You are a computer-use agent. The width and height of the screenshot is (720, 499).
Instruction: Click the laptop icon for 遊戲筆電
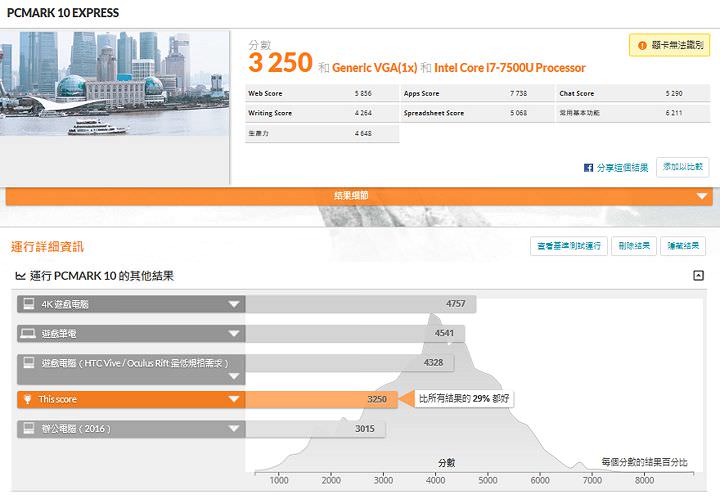coord(26,333)
